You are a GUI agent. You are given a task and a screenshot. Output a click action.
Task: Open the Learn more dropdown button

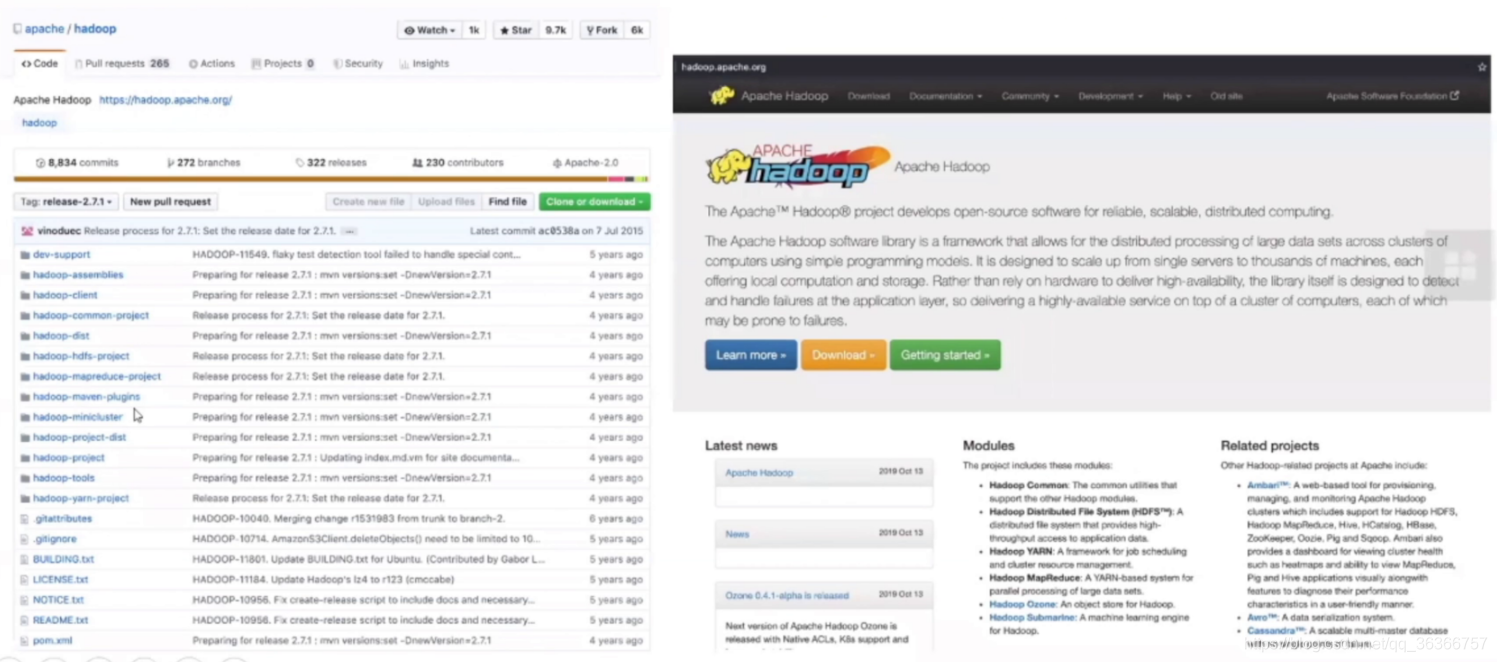tap(751, 355)
